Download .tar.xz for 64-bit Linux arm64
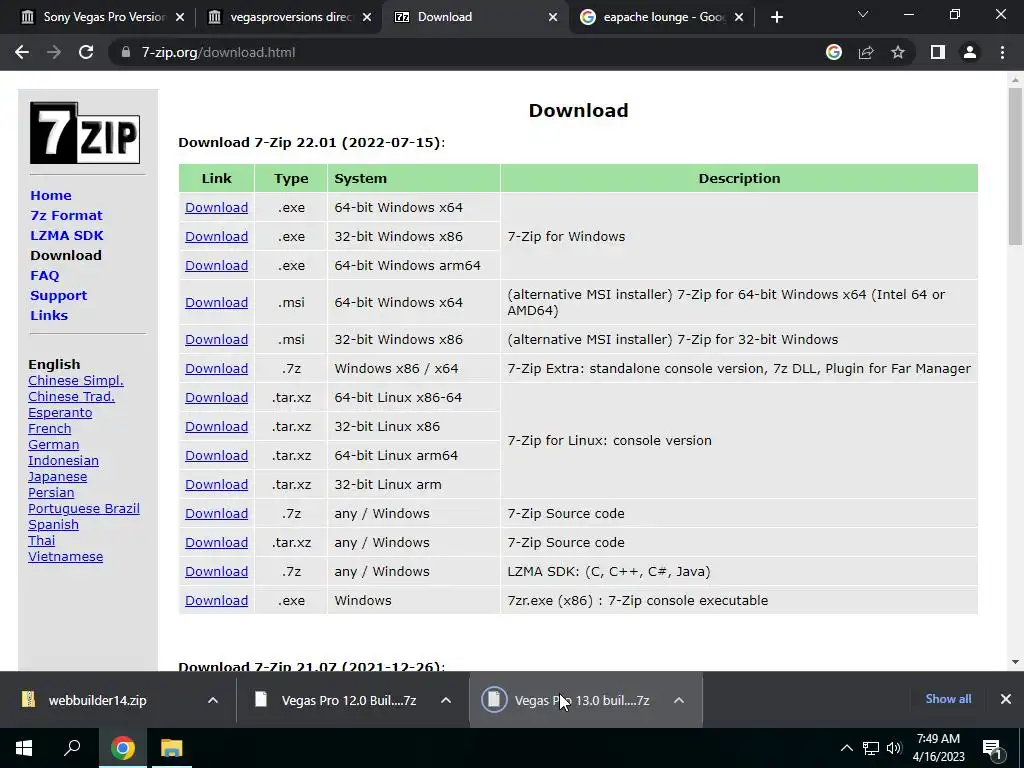The width and height of the screenshot is (1024, 768). coord(216,456)
